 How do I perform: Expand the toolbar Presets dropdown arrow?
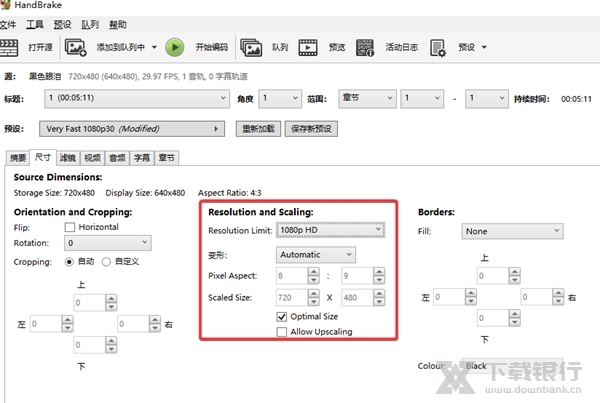[x=484, y=47]
